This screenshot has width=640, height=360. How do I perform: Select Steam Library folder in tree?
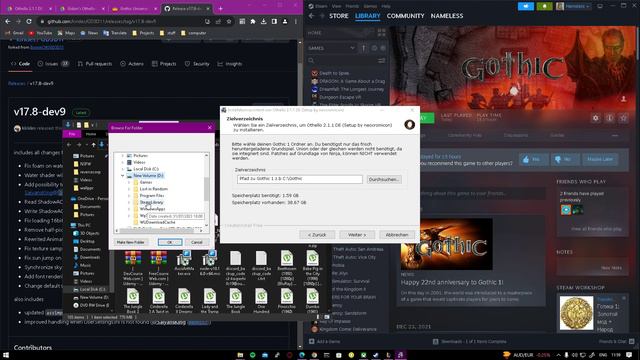[152, 202]
